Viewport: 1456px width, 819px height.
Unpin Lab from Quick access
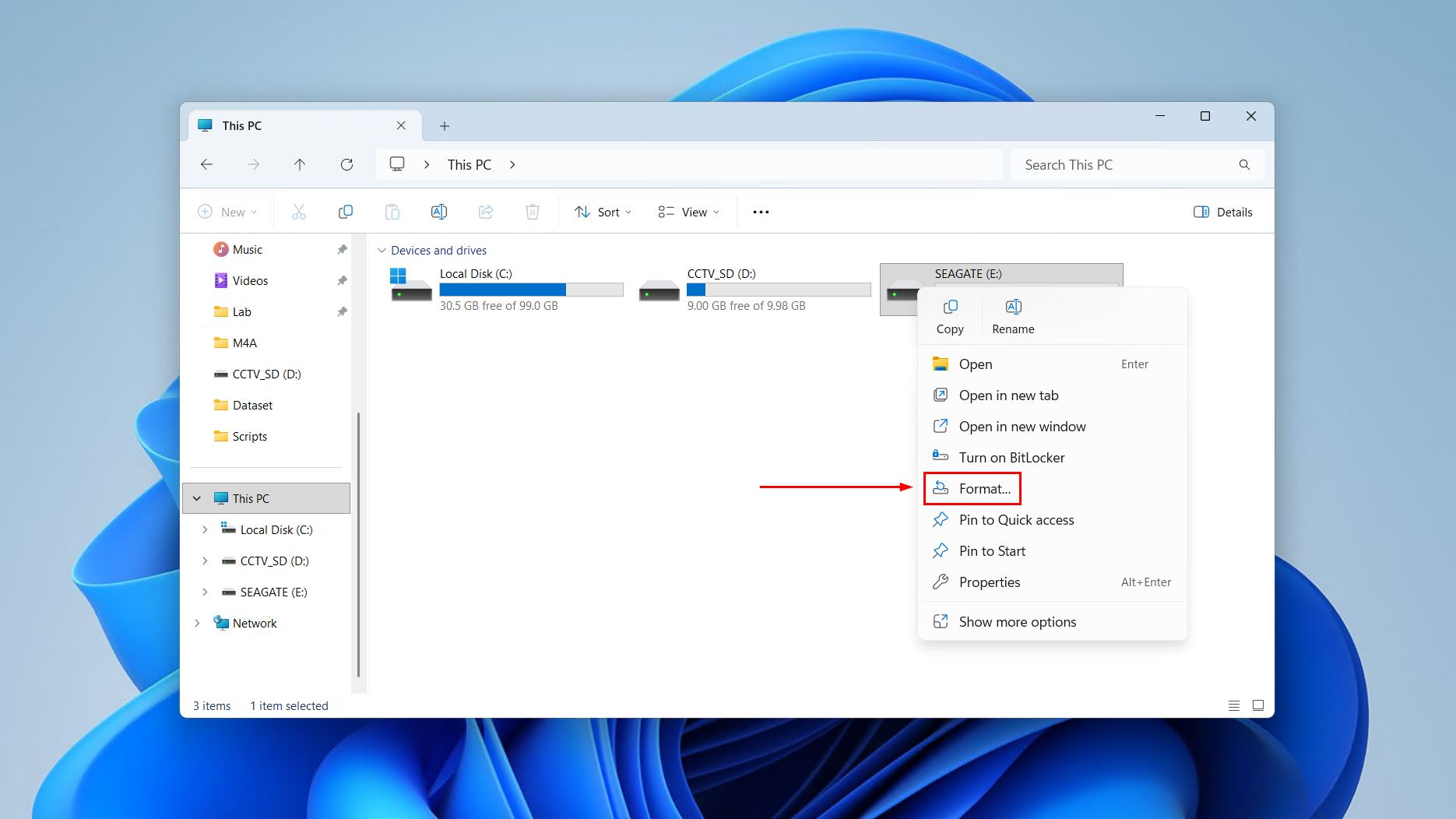coord(342,311)
